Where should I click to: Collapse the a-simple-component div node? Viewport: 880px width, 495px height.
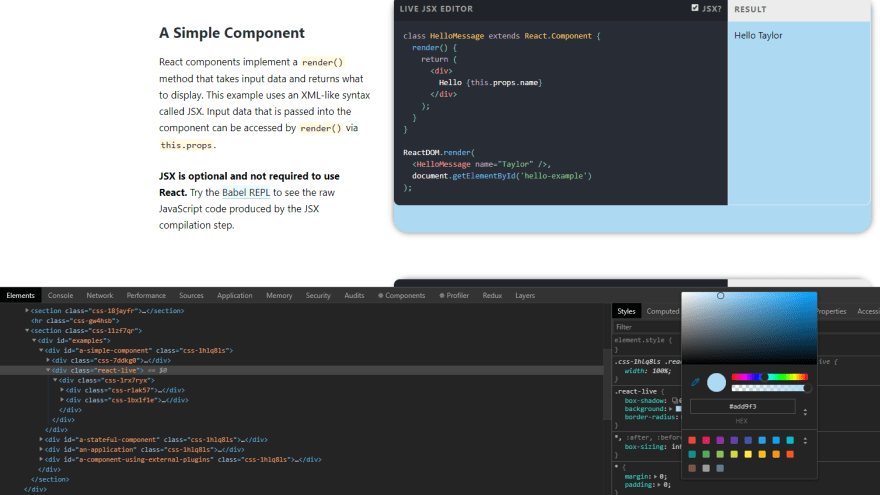(41, 350)
